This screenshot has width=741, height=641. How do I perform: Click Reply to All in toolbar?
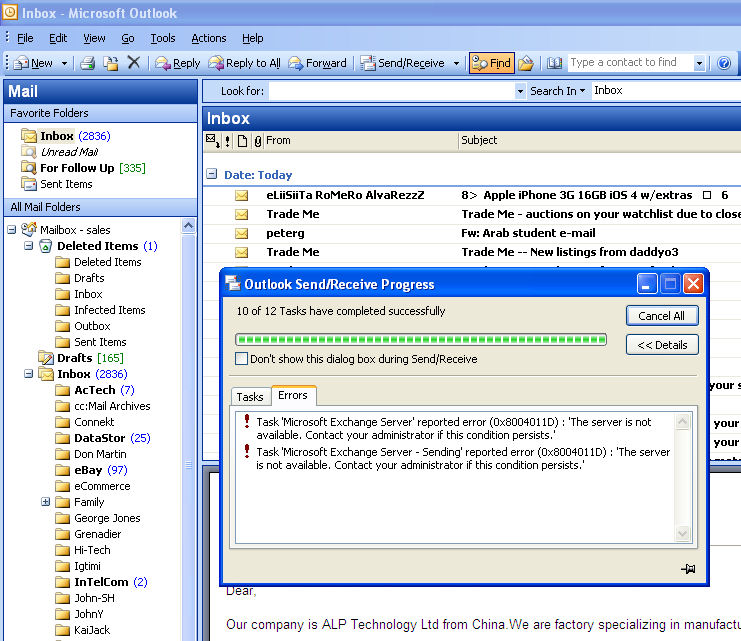(245, 63)
